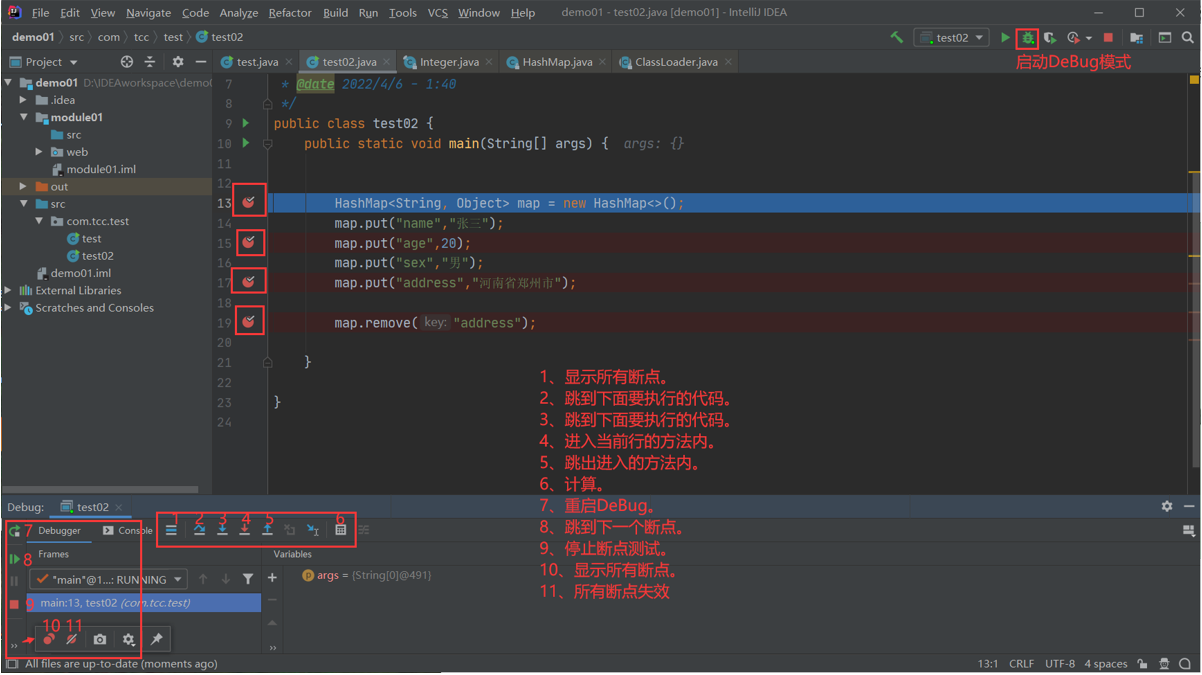Screen dimensions: 1202x675
Task: Stop the process via top toolbar stop icon
Action: [x=1108, y=38]
